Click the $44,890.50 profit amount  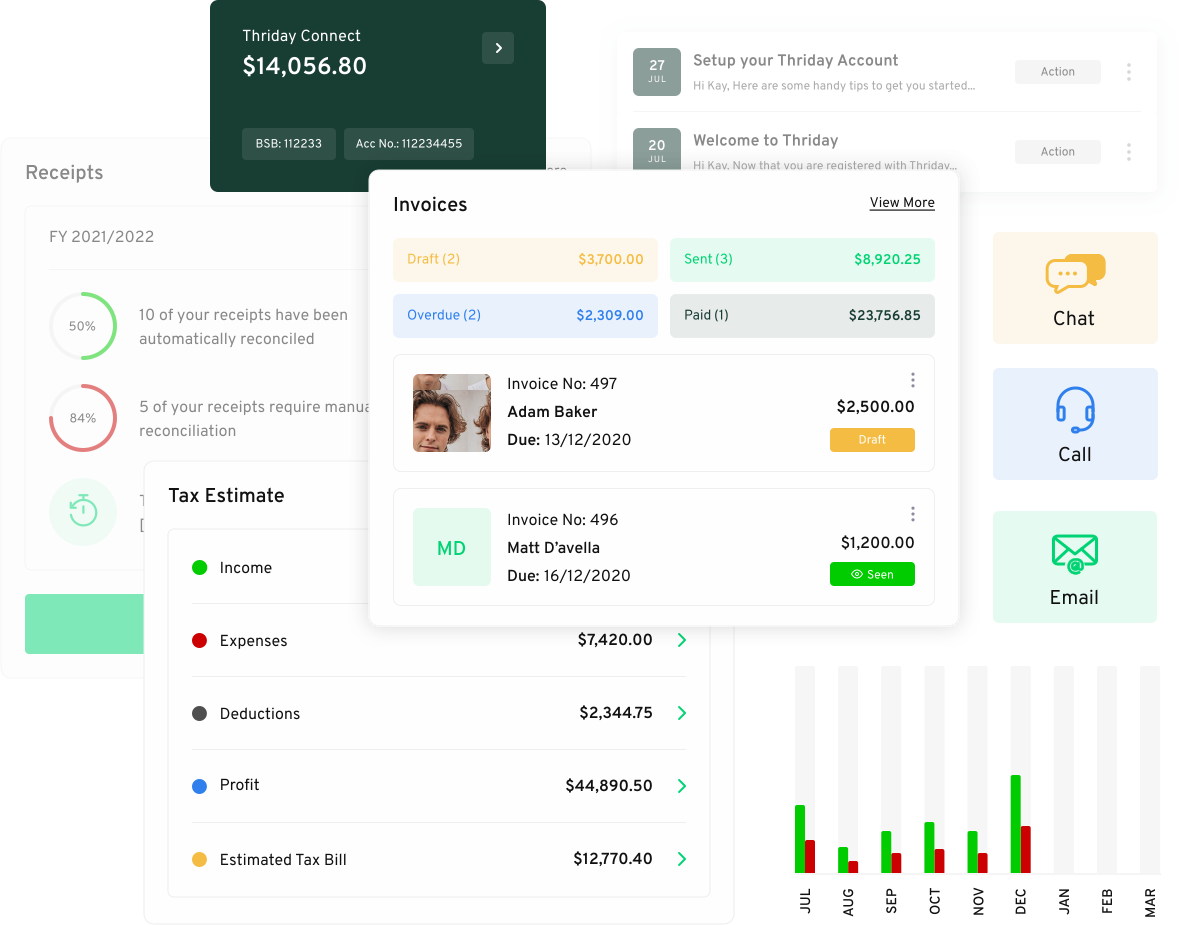pyautogui.click(x=609, y=786)
